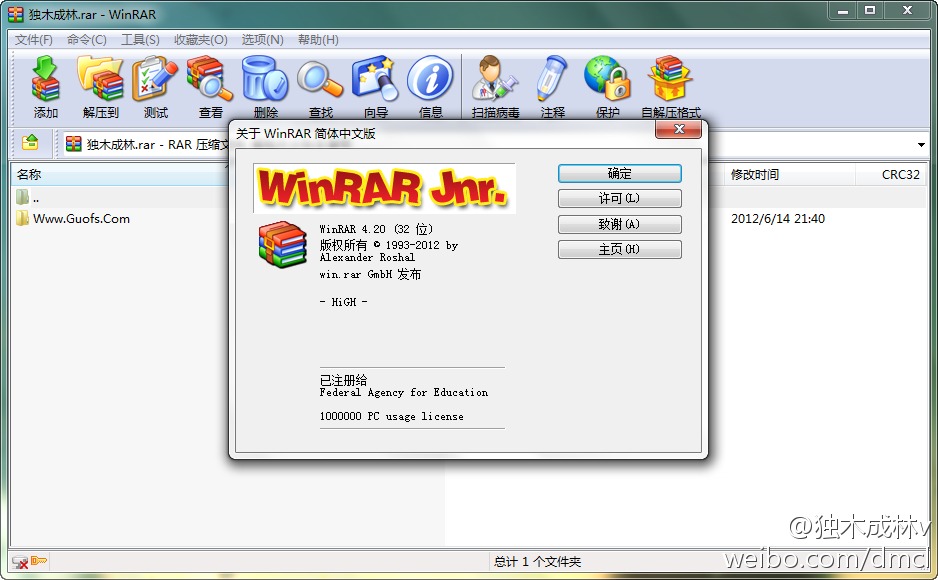Click the 解压到 (Extract To) toolbar icon

(x=100, y=78)
